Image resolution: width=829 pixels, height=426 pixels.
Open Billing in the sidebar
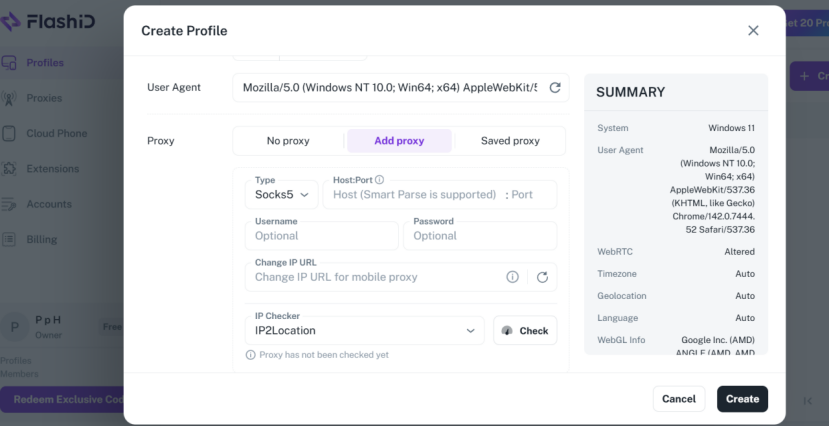click(x=42, y=239)
